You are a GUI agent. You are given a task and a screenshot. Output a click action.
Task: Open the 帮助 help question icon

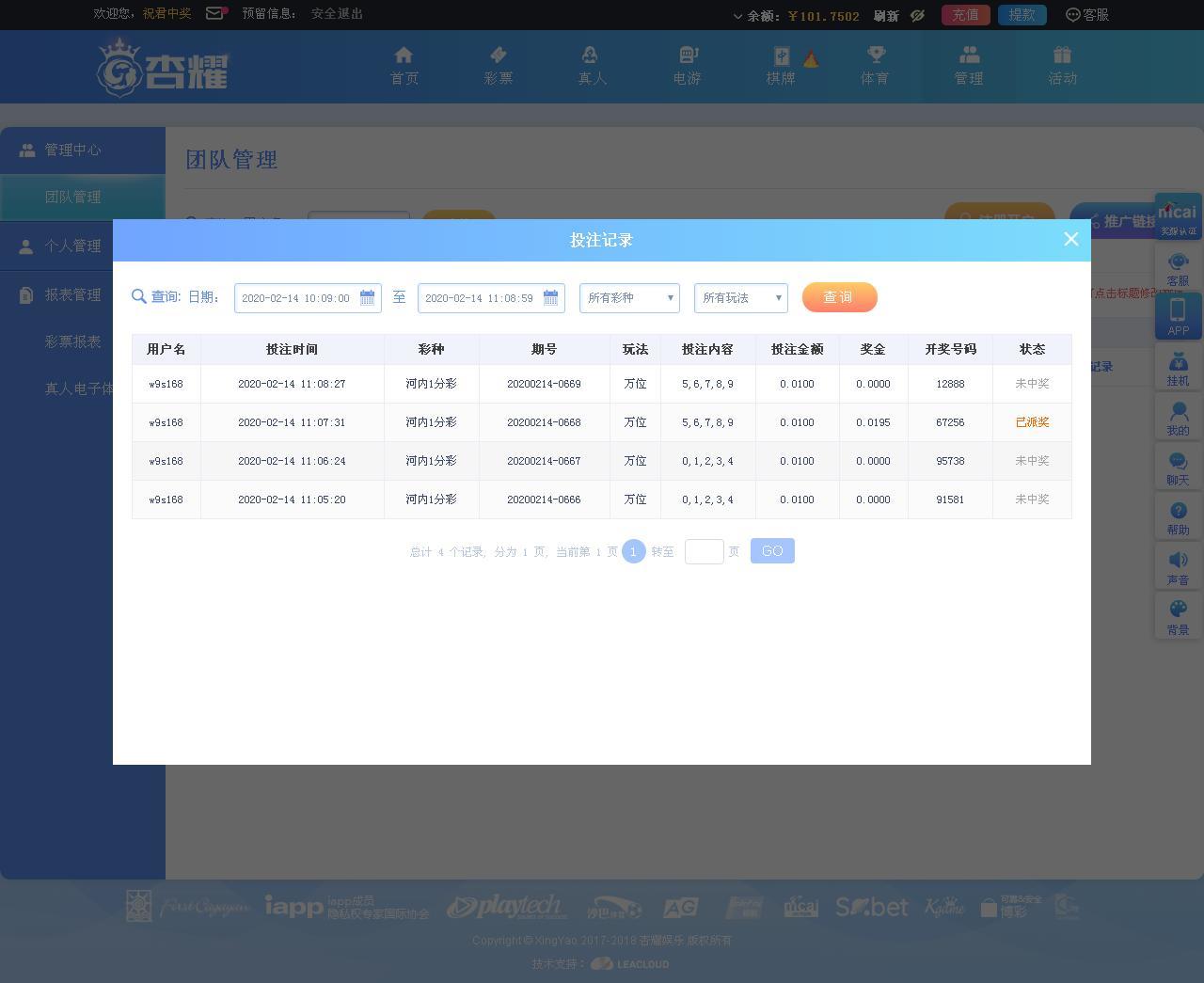[x=1178, y=511]
